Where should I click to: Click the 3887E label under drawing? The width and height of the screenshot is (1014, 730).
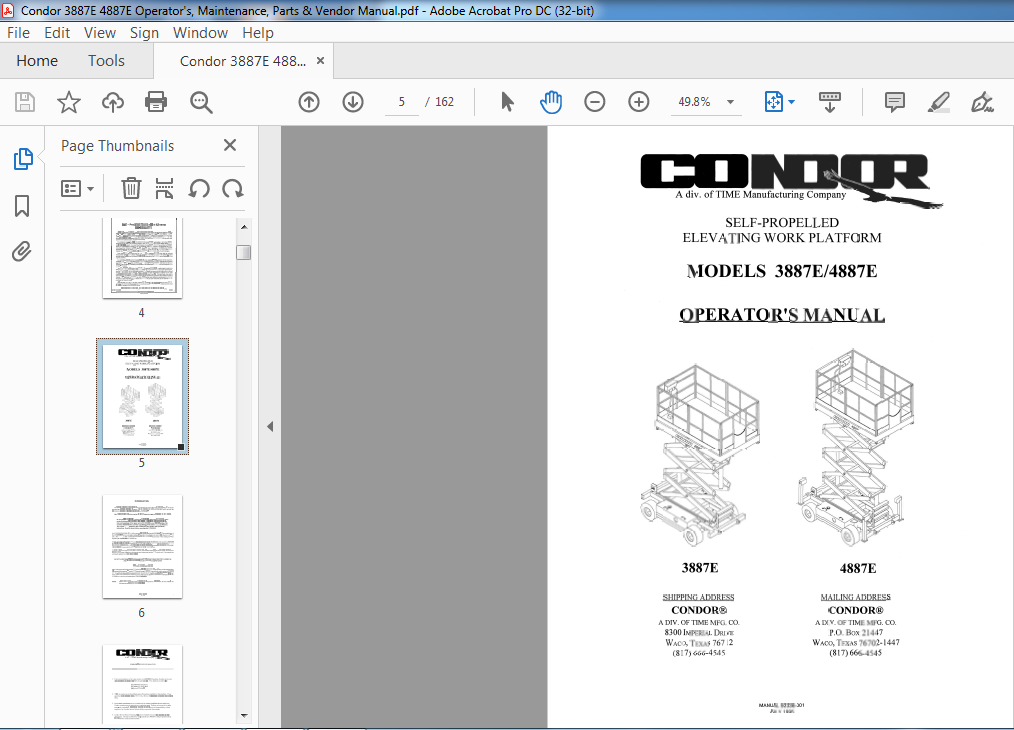[700, 568]
